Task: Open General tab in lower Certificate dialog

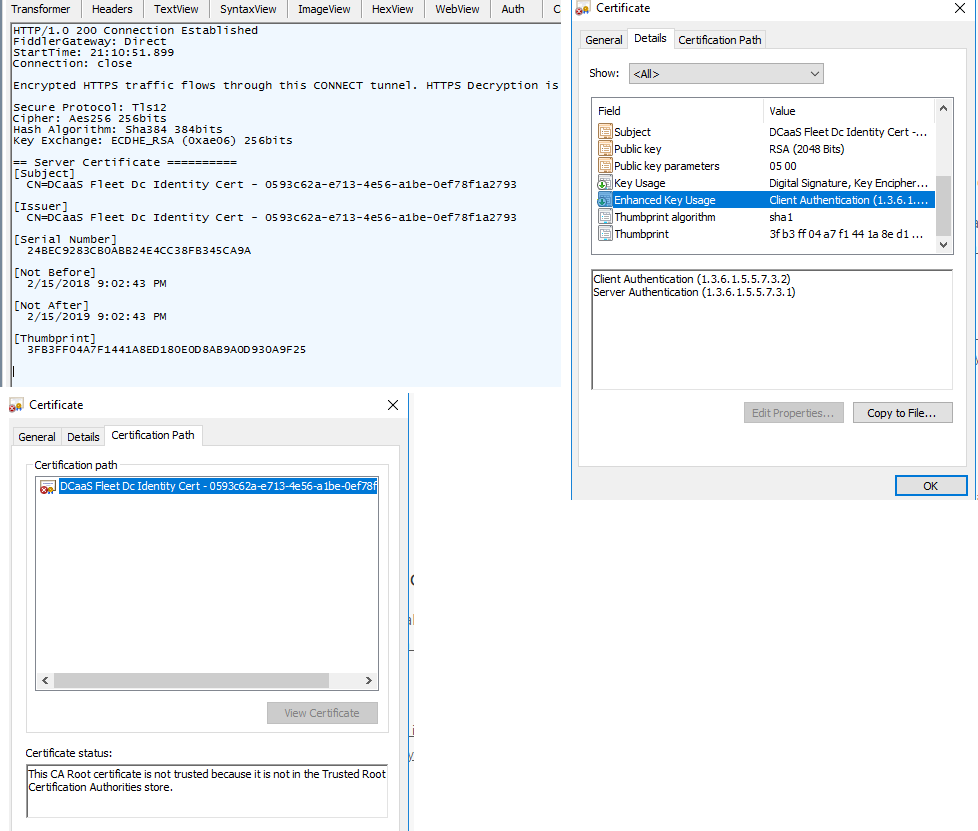Action: pyautogui.click(x=37, y=437)
